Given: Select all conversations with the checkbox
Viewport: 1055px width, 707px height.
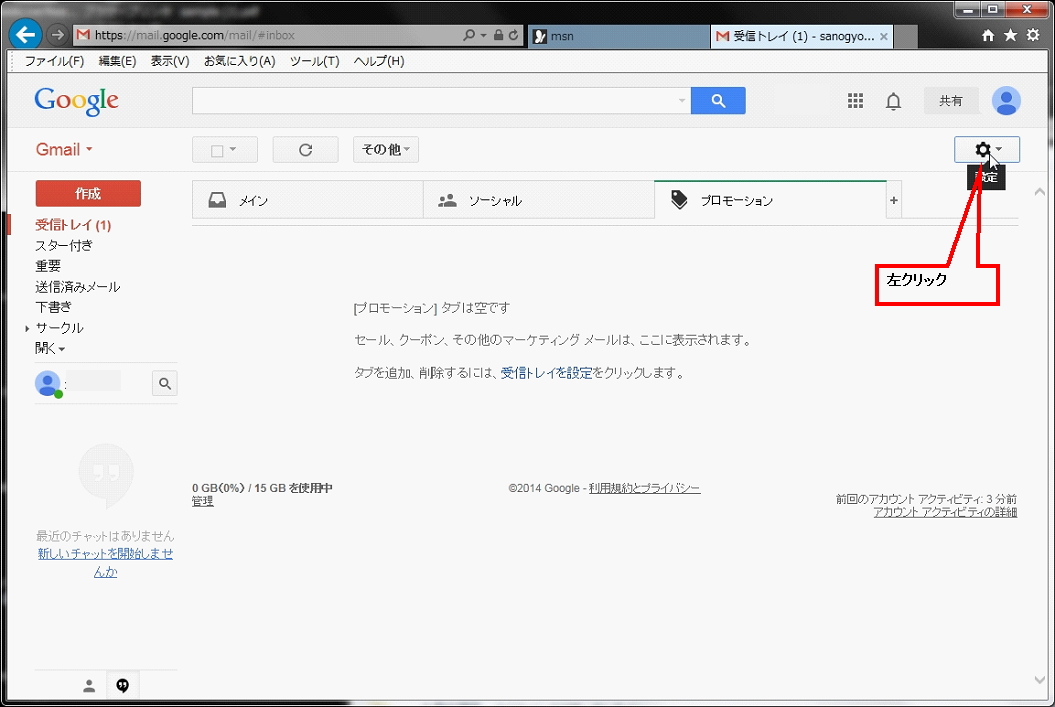Looking at the screenshot, I should pos(218,149).
